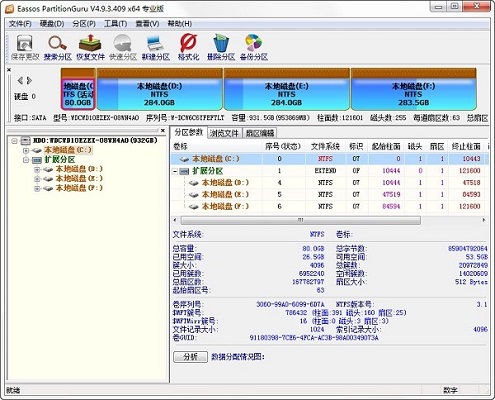
Task: Select the F: 283.5GB partition block
Action: pos(413,89)
